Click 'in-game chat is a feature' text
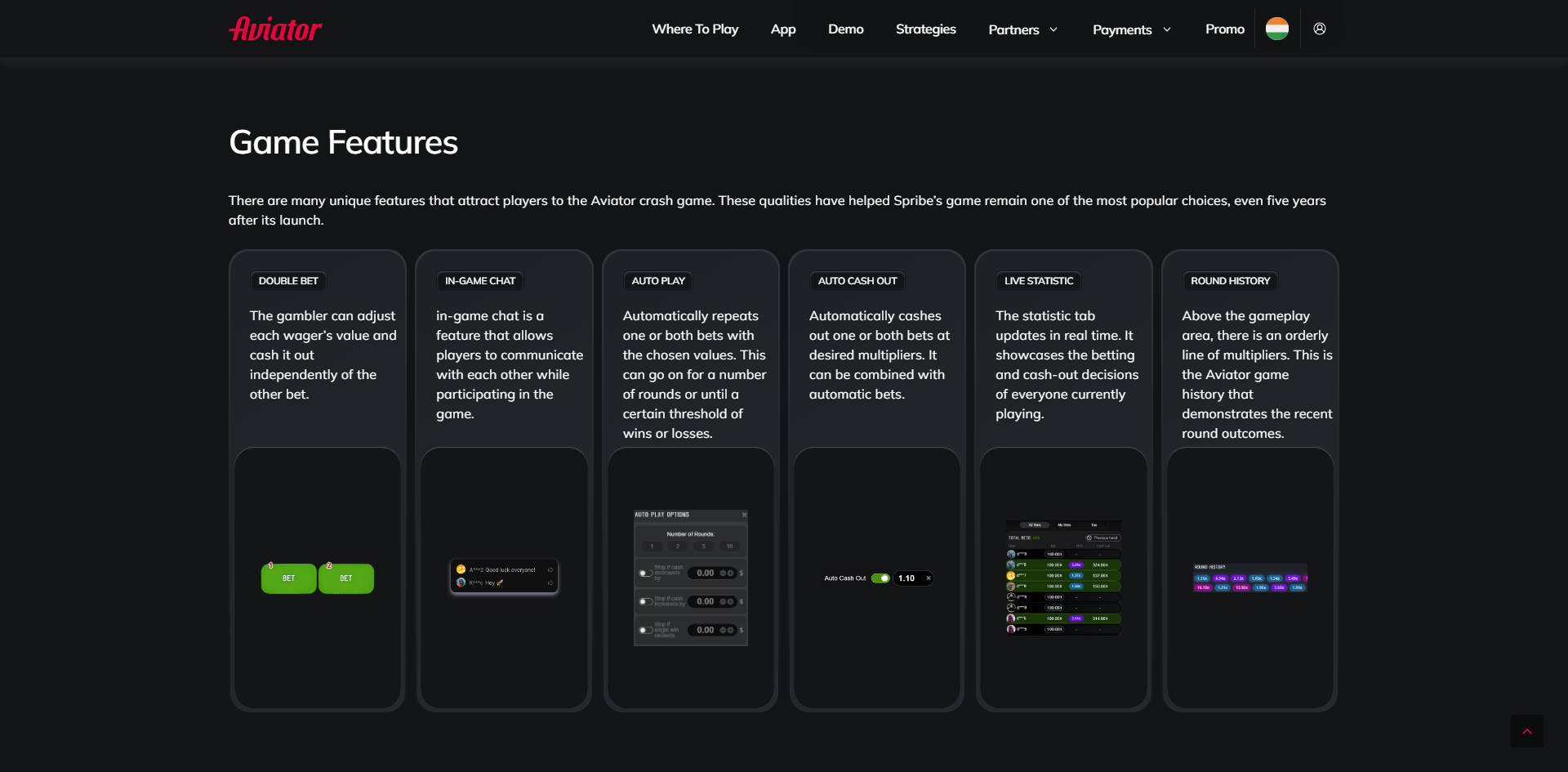This screenshot has height=772, width=1568. (510, 364)
